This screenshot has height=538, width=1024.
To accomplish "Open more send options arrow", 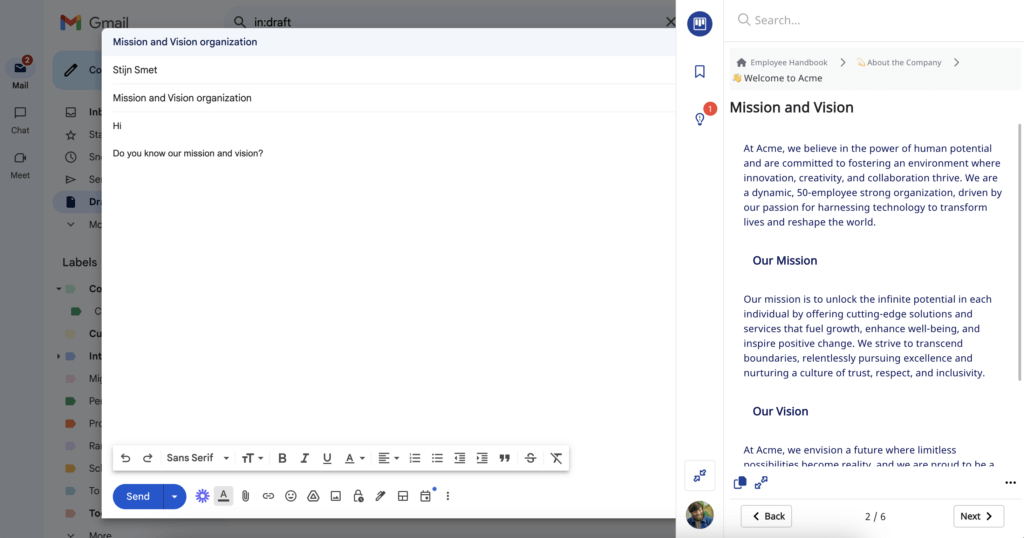I will [175, 496].
